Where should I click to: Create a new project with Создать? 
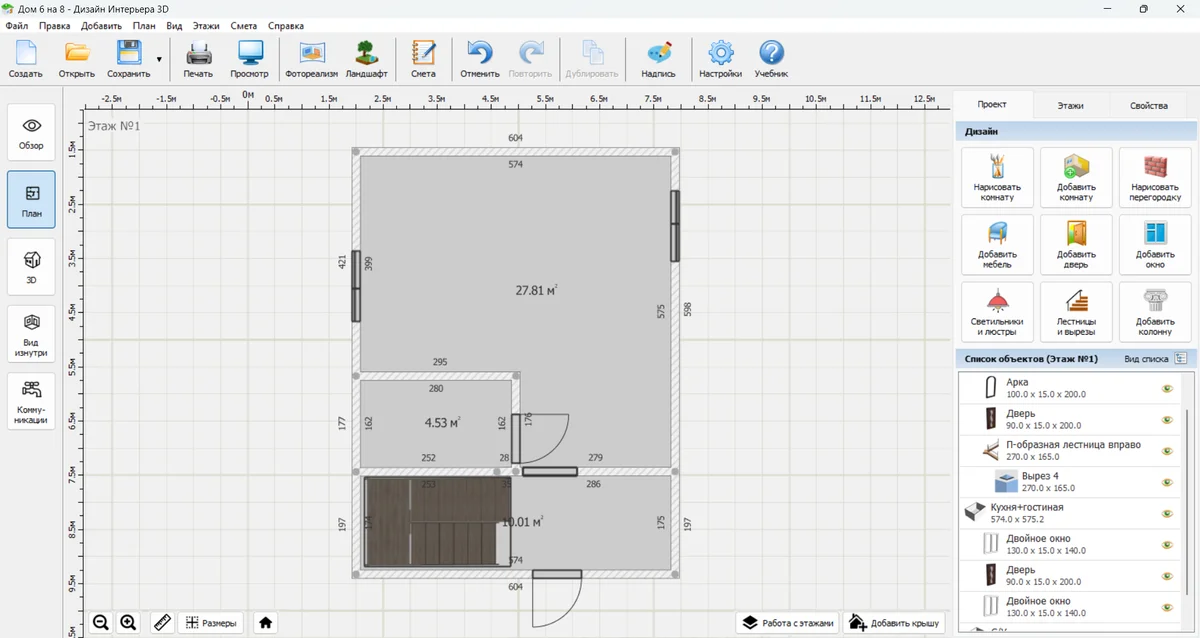coord(25,60)
